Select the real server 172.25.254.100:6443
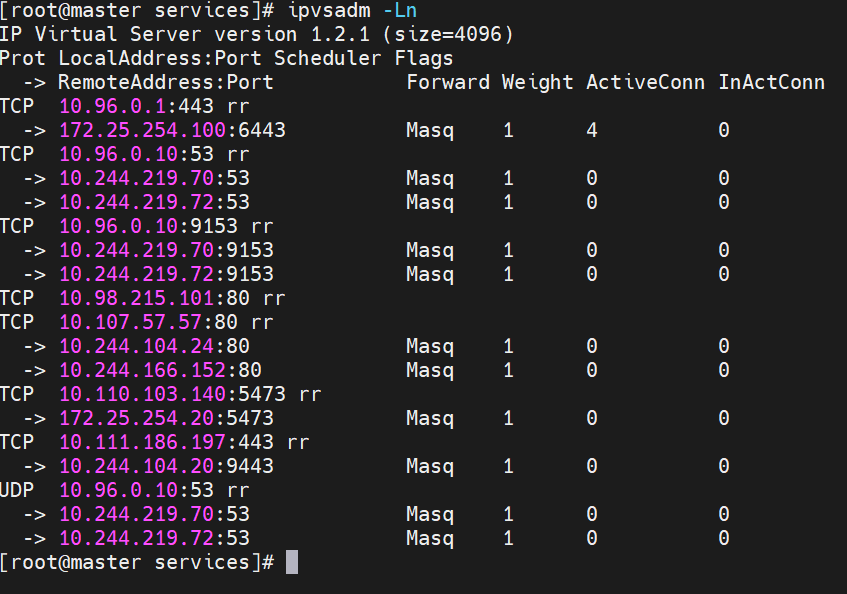The height and width of the screenshot is (594, 847). tap(172, 130)
